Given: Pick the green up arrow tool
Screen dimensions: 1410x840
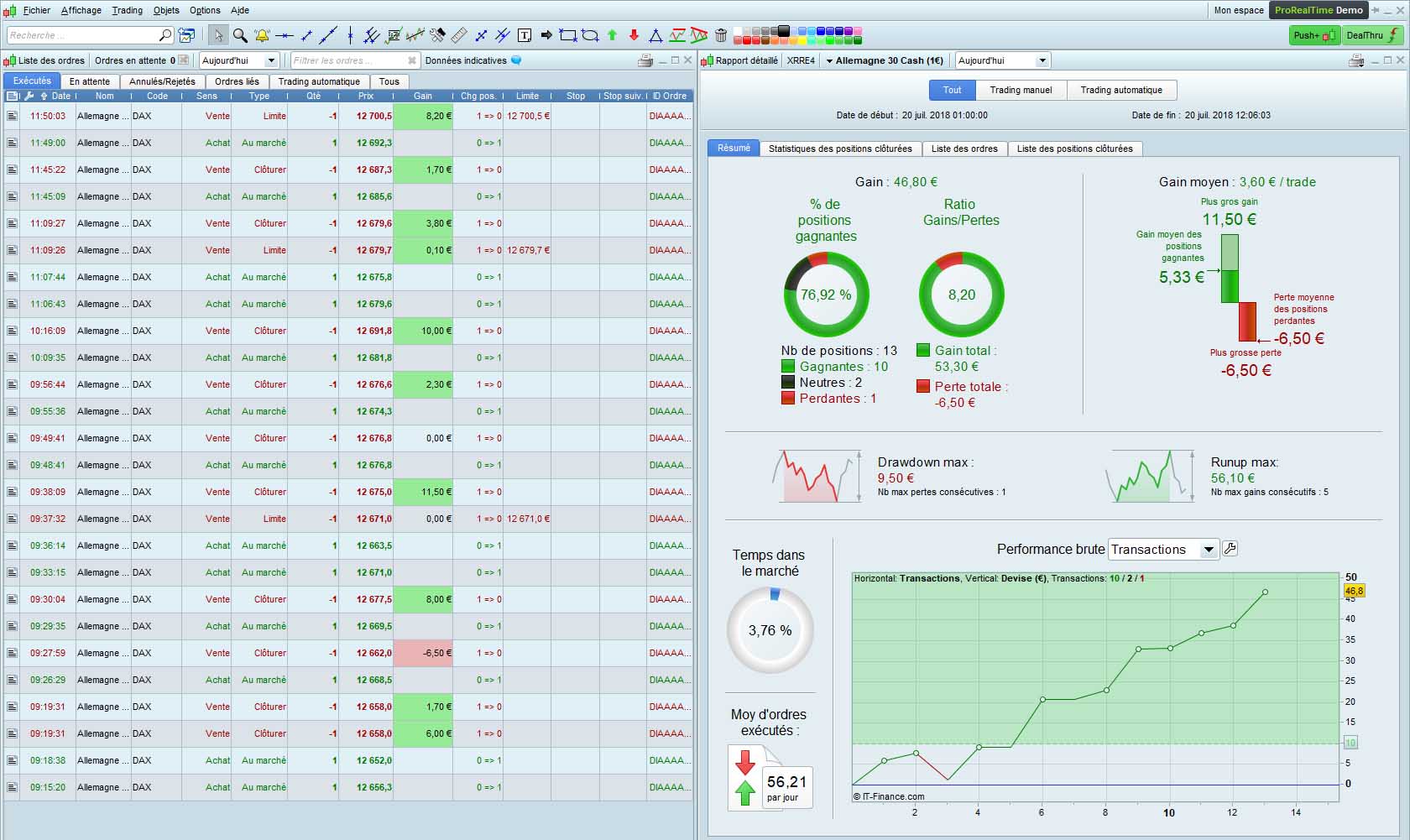Looking at the screenshot, I should [x=612, y=35].
